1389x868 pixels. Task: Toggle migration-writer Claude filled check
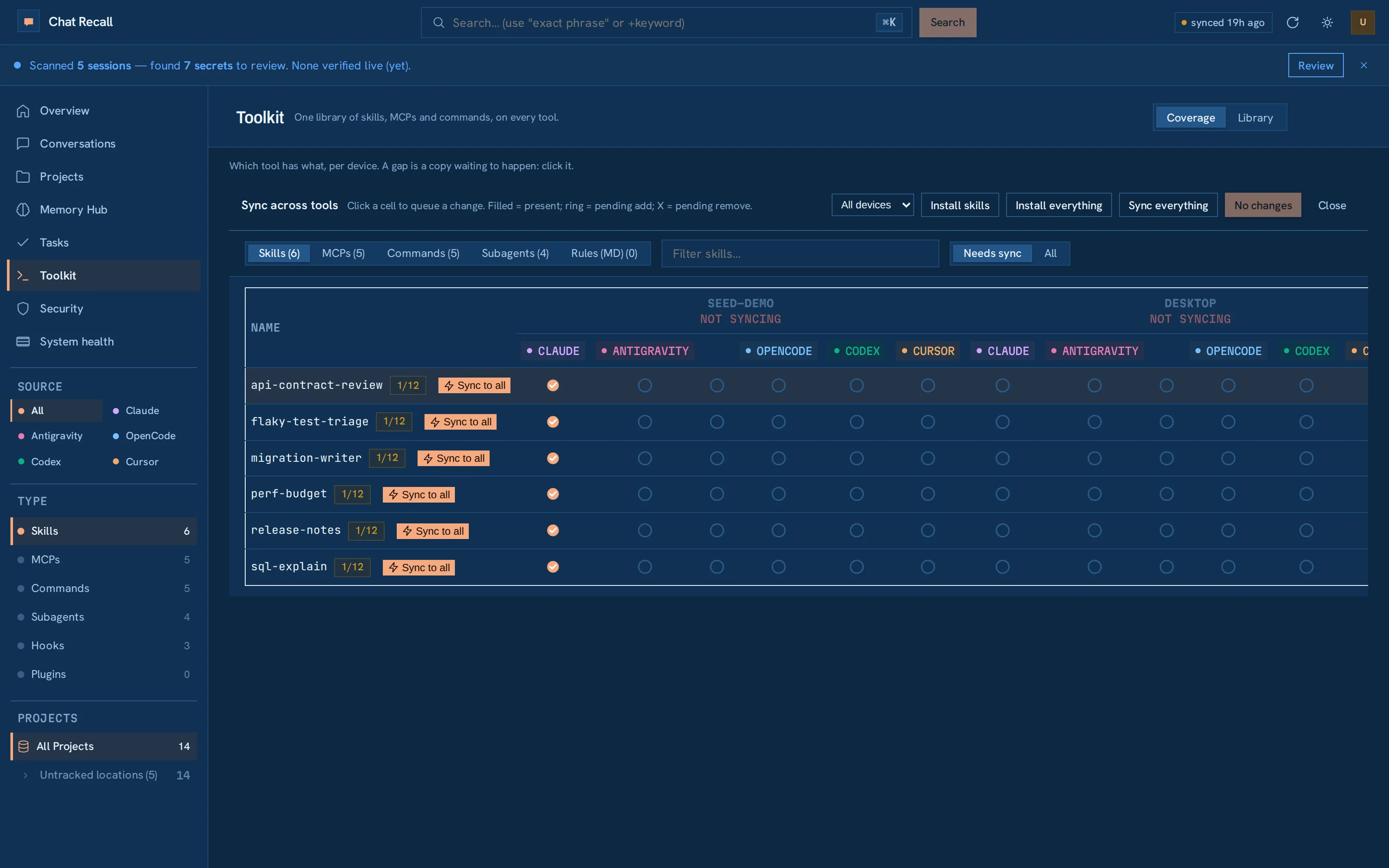click(x=553, y=458)
